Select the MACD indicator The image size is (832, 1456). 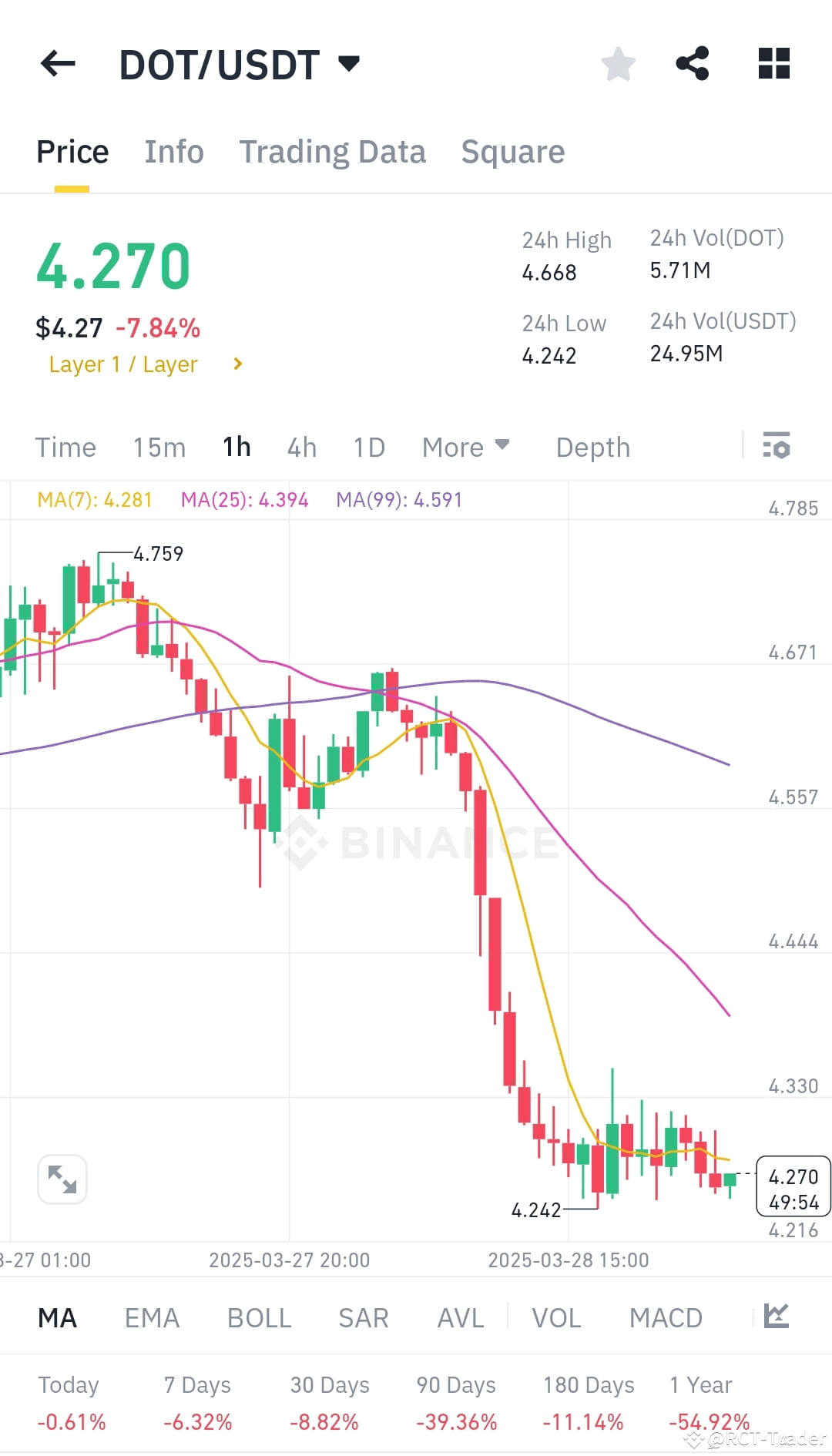pos(665,1317)
